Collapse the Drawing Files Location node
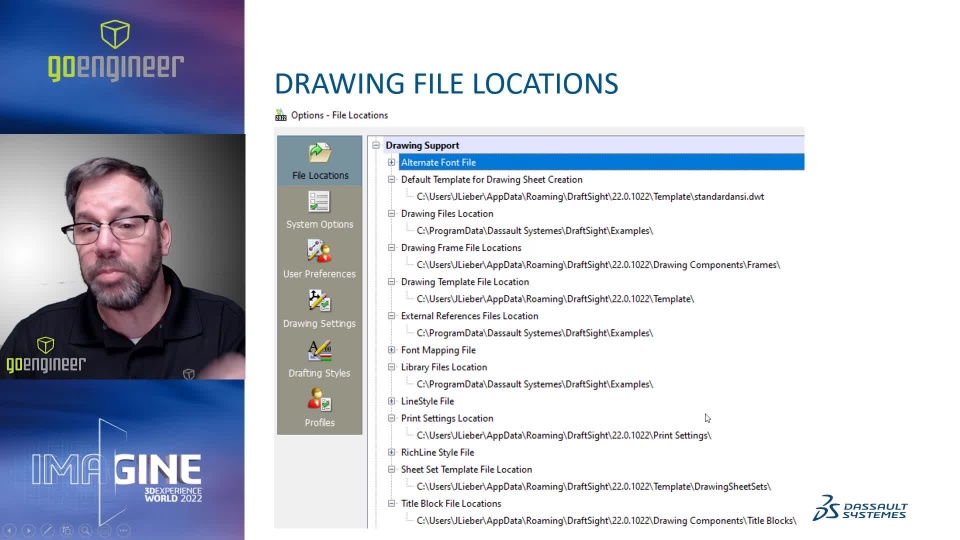Image resolution: width=960 pixels, height=540 pixels. point(391,214)
